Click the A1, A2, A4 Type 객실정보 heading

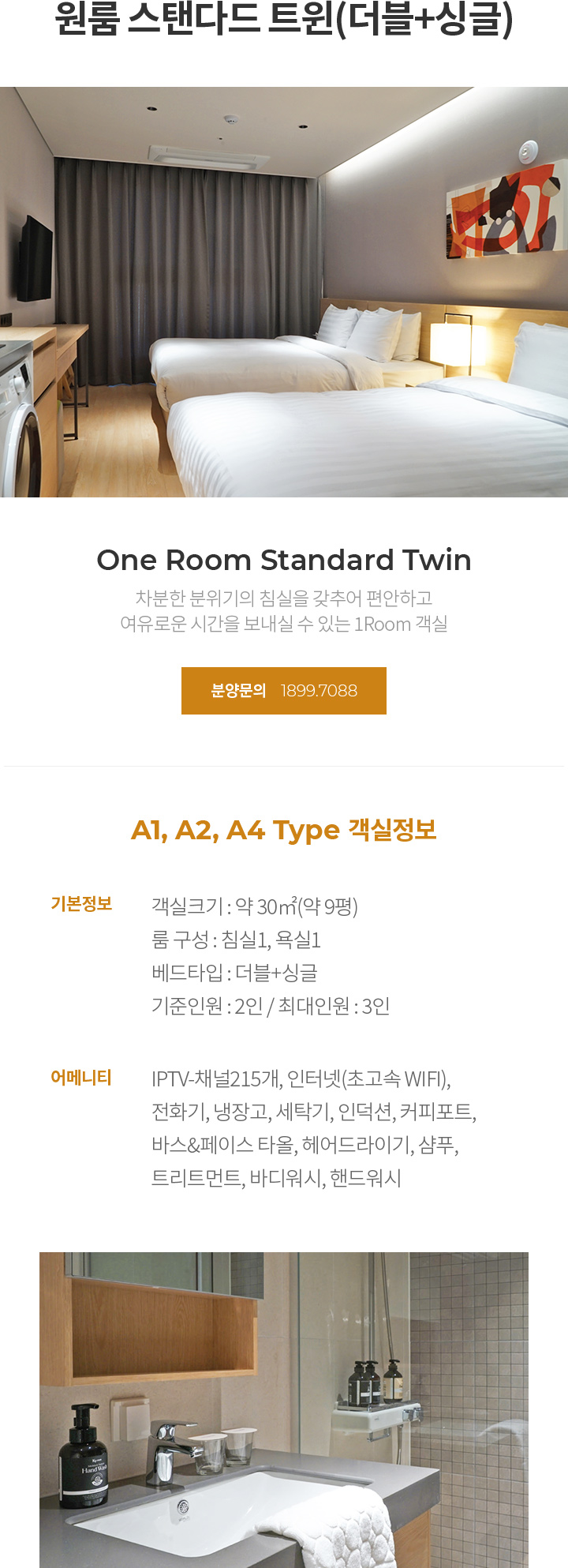click(284, 830)
